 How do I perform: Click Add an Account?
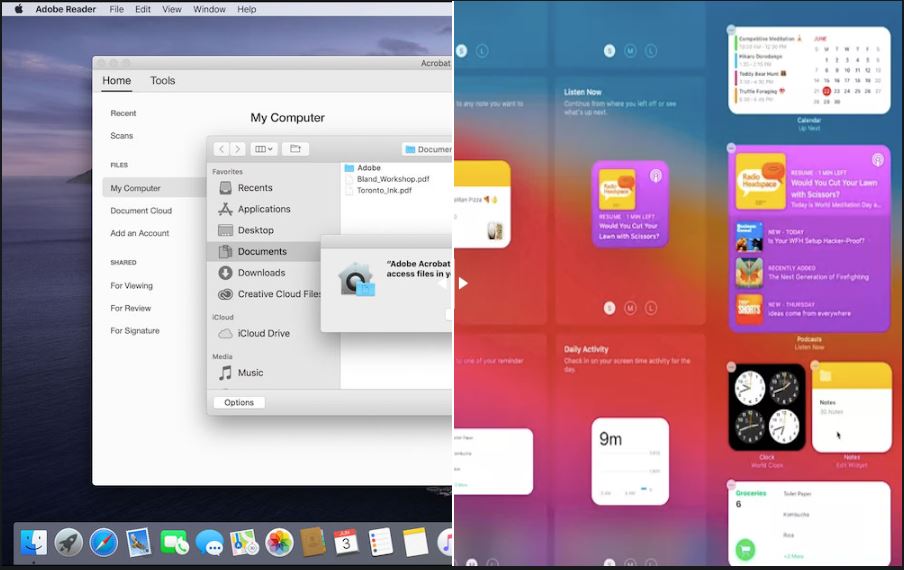tap(140, 233)
